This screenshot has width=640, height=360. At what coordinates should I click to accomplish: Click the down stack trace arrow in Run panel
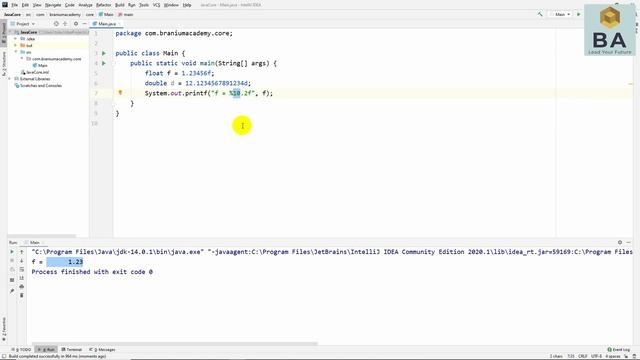tap(22, 260)
